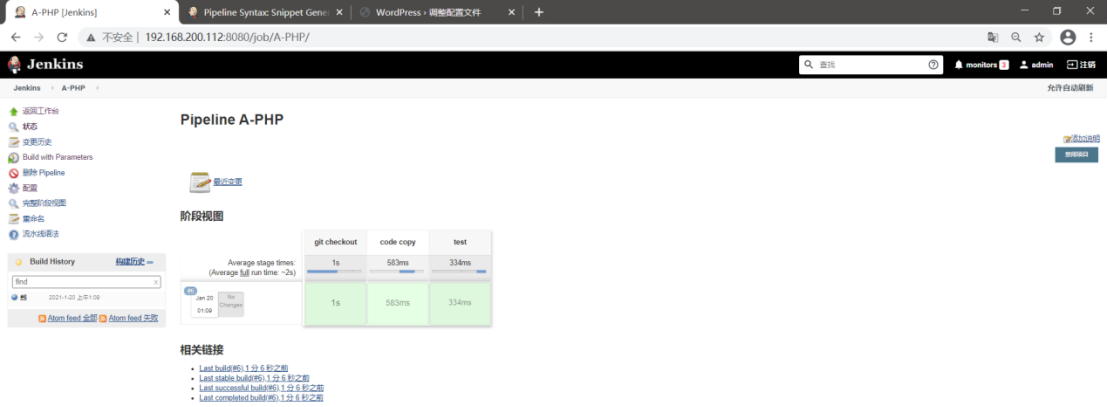This screenshot has height=407, width=1108.
Task: Click the magnifier icon beside 完整阶段视图
Action: [x=13, y=204]
